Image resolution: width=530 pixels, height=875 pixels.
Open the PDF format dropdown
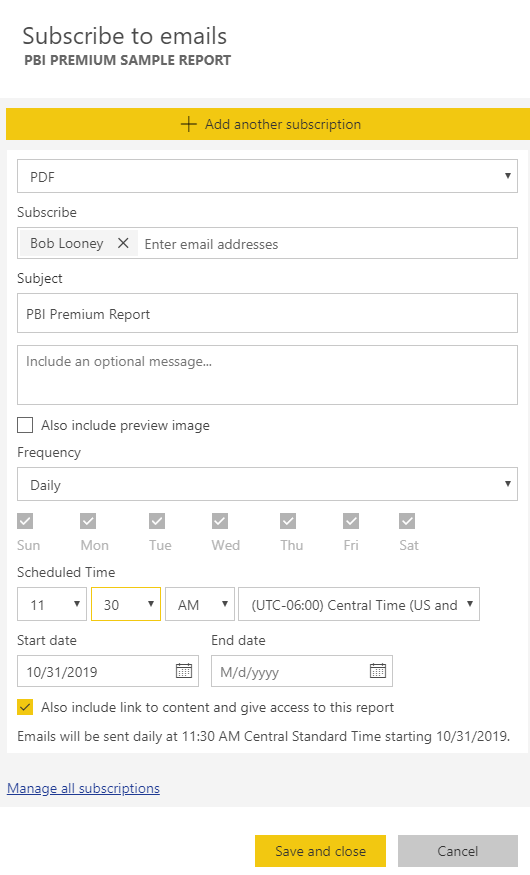[x=267, y=176]
